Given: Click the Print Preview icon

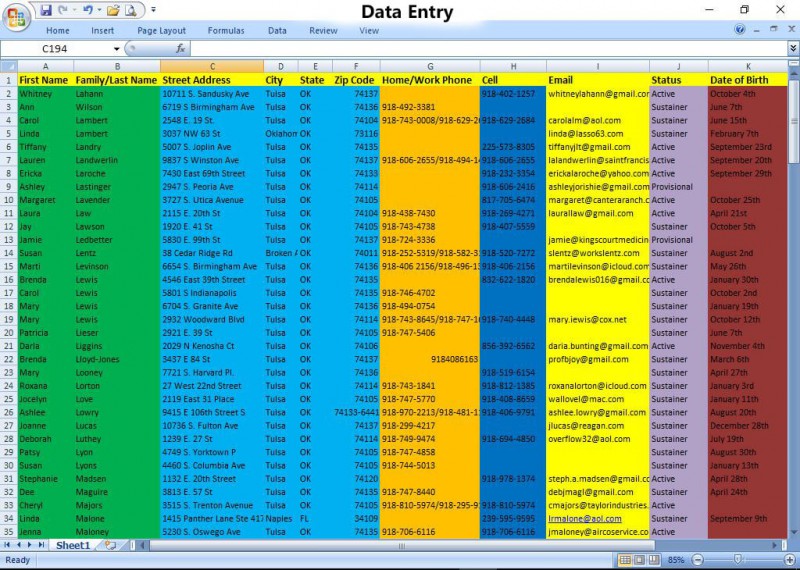Looking at the screenshot, I should 131,10.
